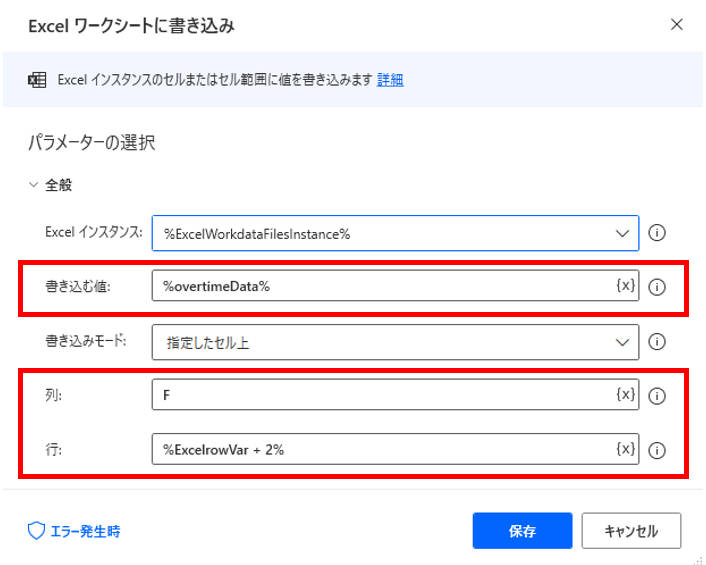706x565 pixels.
Task: Click info icon beside 書き込みモード dropdown
Action: [x=656, y=341]
